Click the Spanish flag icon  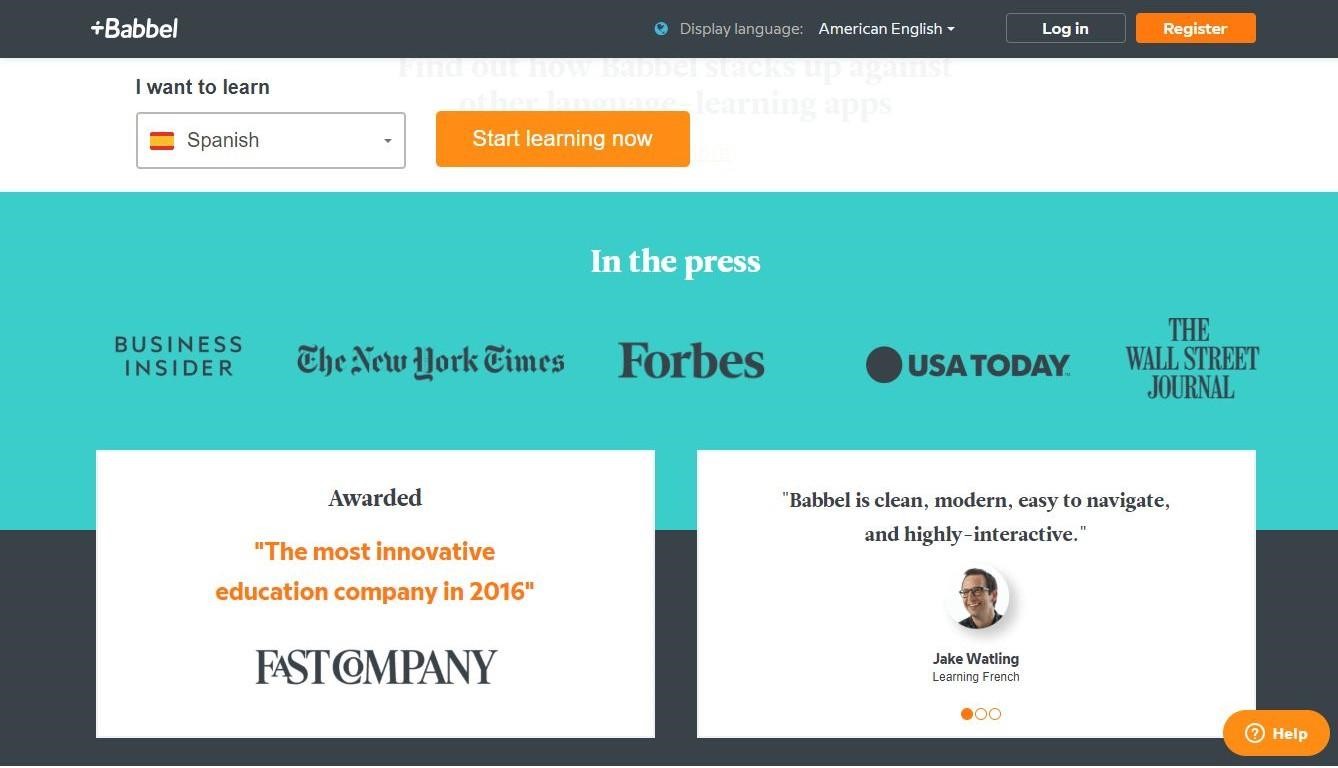pos(162,140)
